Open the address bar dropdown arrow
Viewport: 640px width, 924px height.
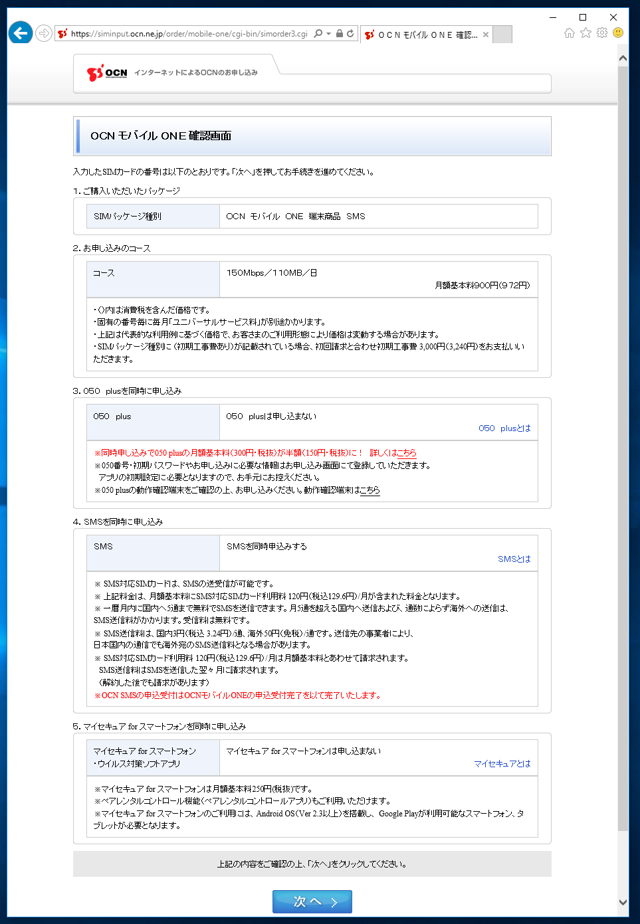tap(328, 34)
